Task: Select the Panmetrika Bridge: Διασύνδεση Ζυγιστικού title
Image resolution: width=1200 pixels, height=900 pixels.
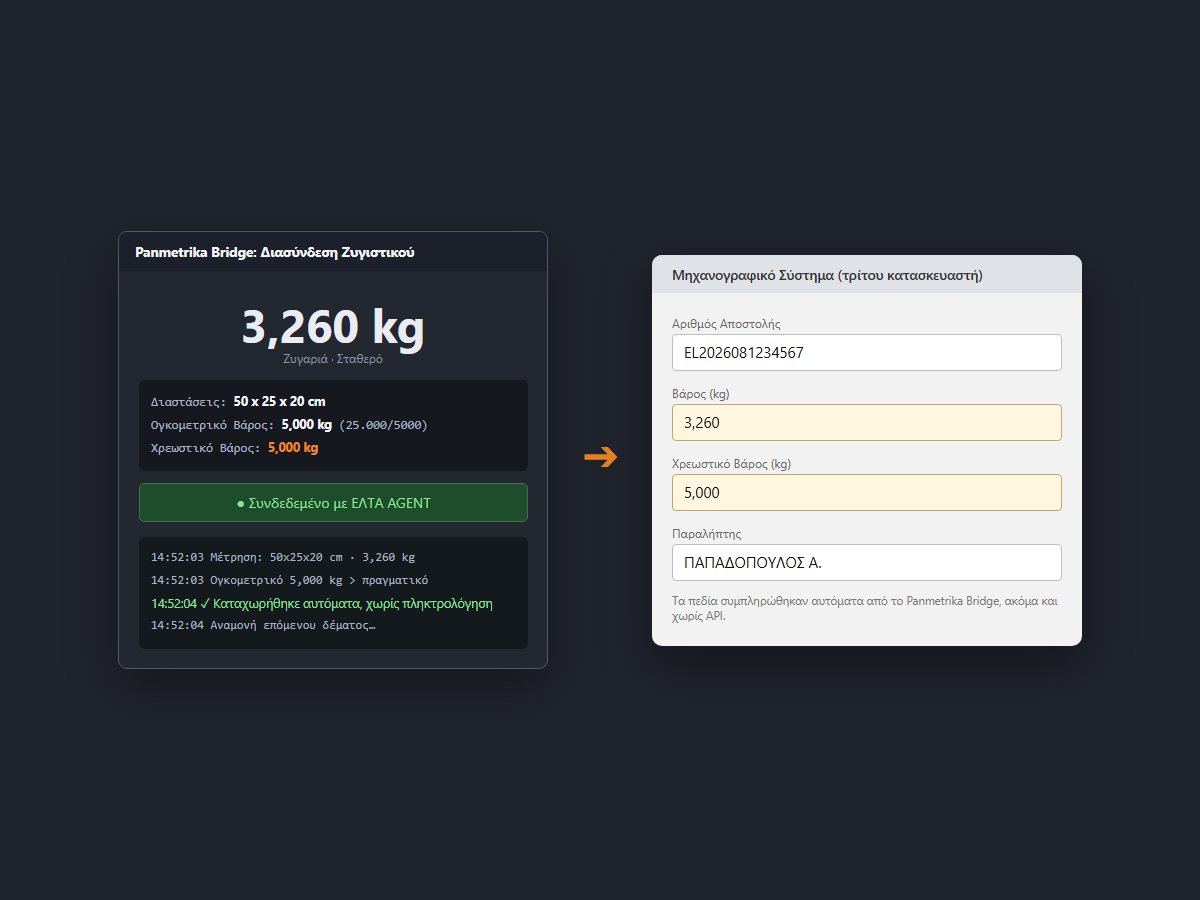Action: pyautogui.click(x=275, y=252)
